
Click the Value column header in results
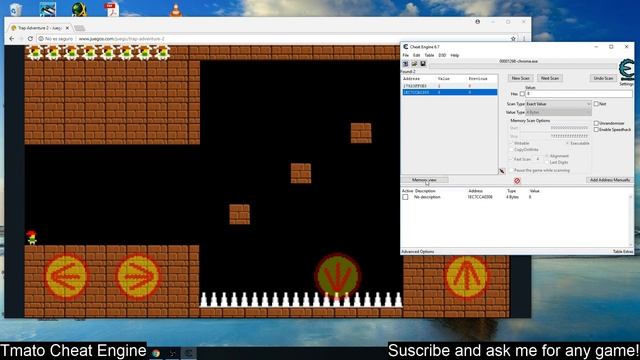click(444, 78)
